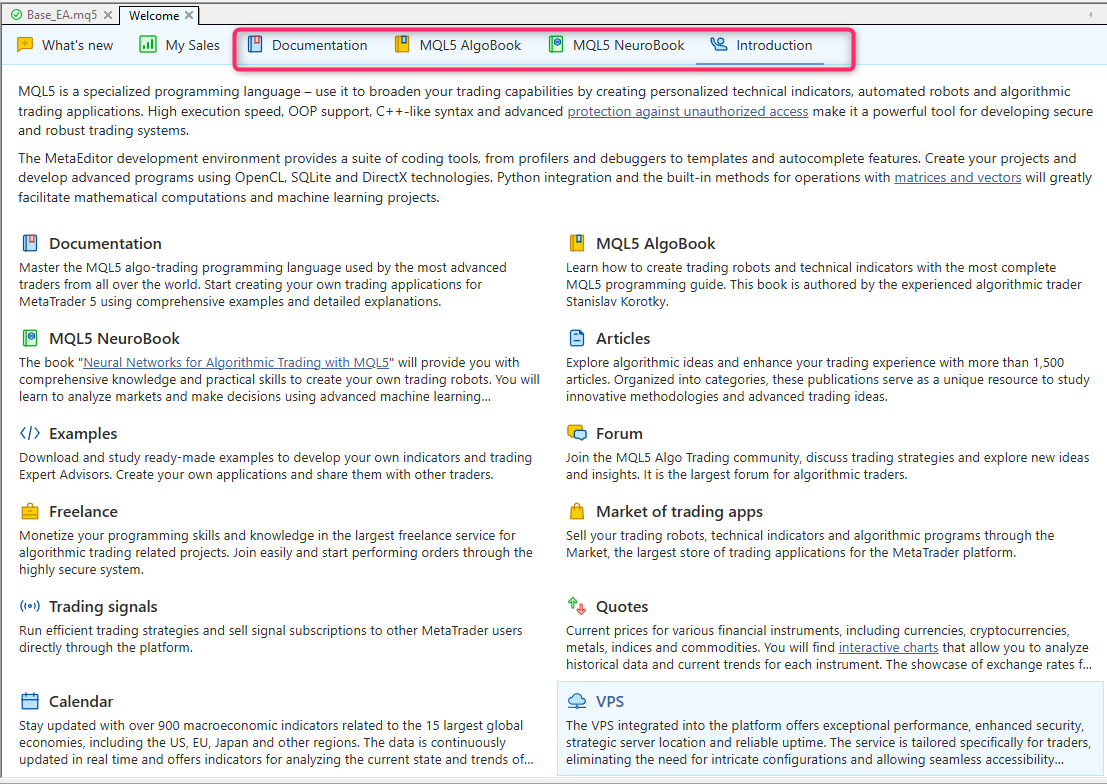Click the green check icon on Base_EA.mq5 tab
The image size is (1107, 784).
(16, 15)
